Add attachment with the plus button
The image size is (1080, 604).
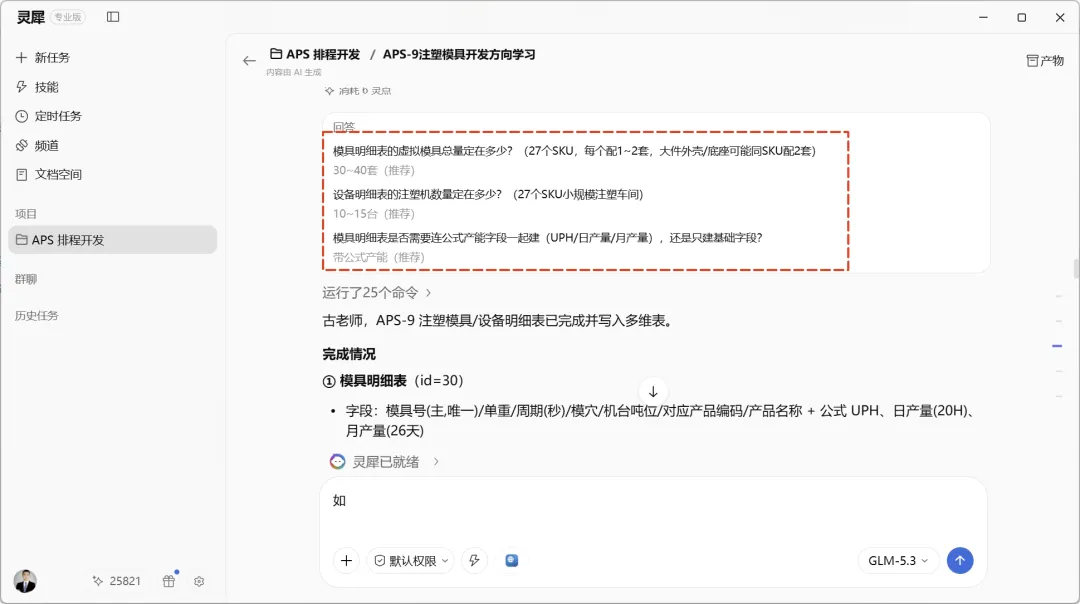tap(346, 561)
